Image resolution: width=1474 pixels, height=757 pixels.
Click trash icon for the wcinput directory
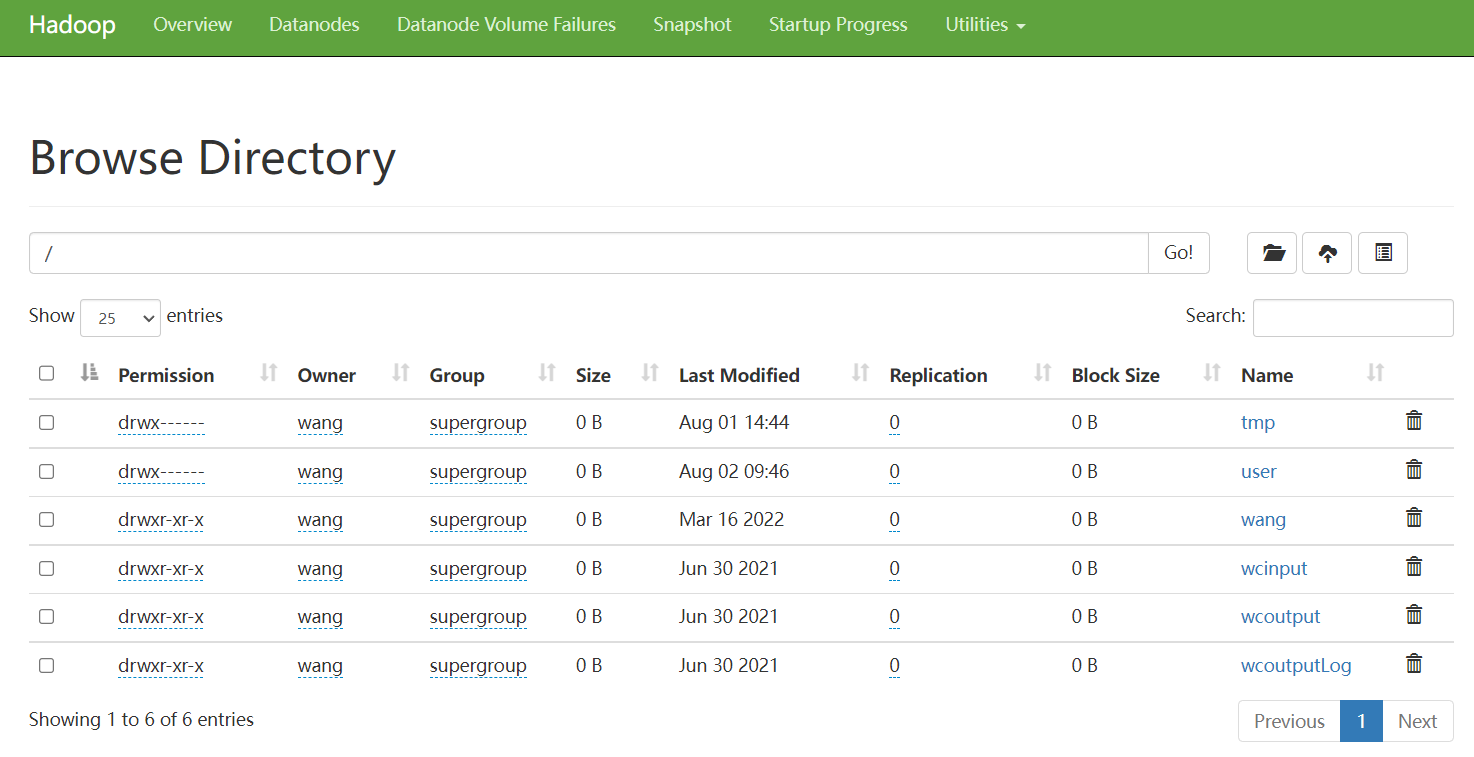1414,567
